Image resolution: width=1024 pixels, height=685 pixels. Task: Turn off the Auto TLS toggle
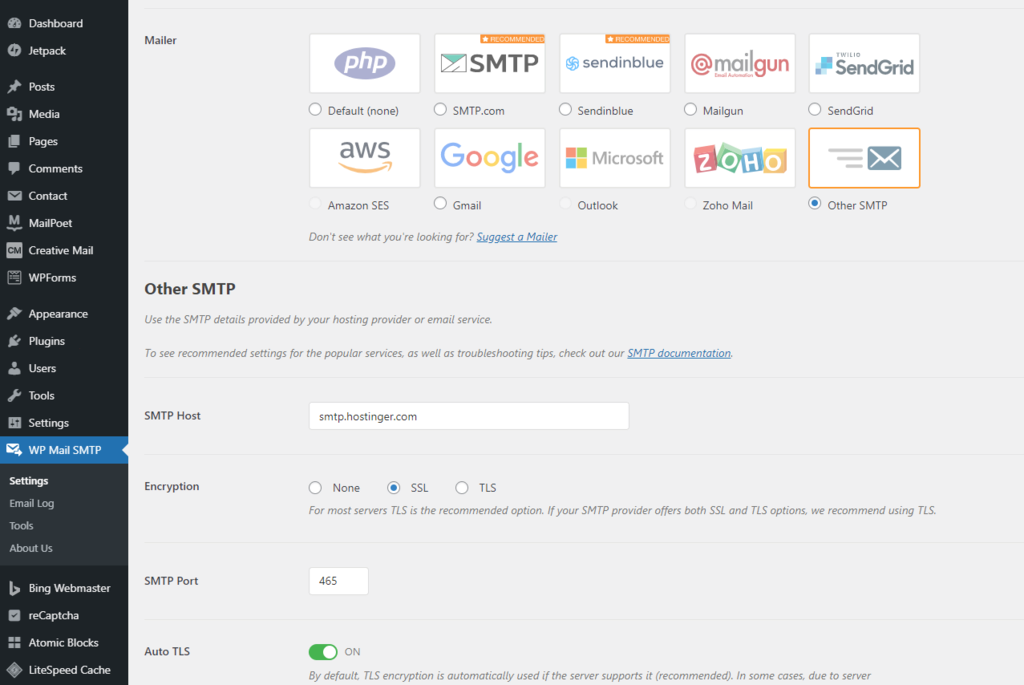323,652
